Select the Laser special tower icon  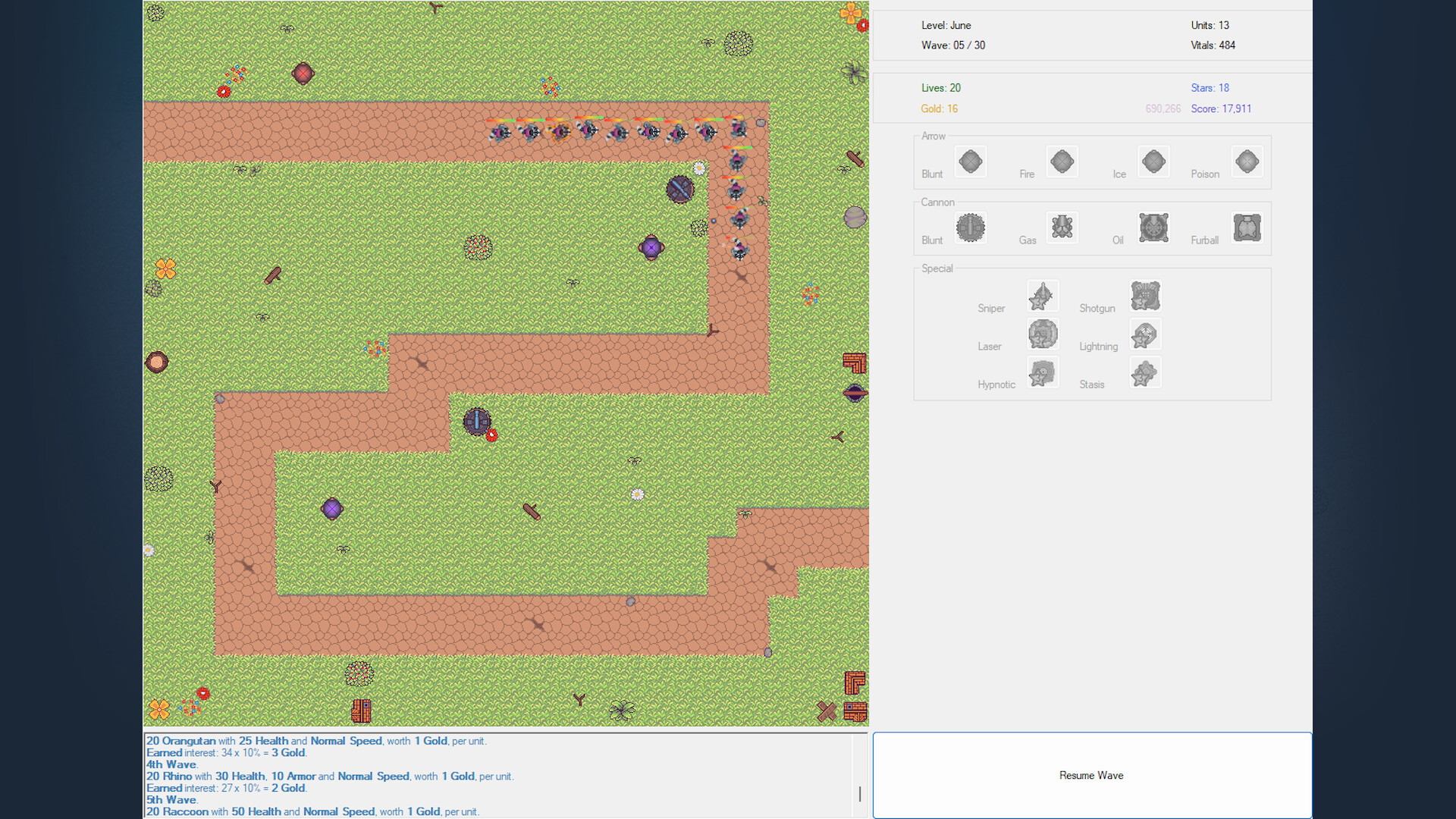click(1043, 334)
